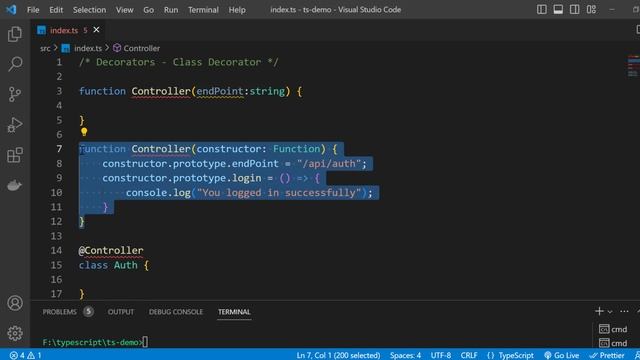Viewport: 640px width, 360px height.
Task: Click line number 14 in gutter
Action: [x=56, y=250]
